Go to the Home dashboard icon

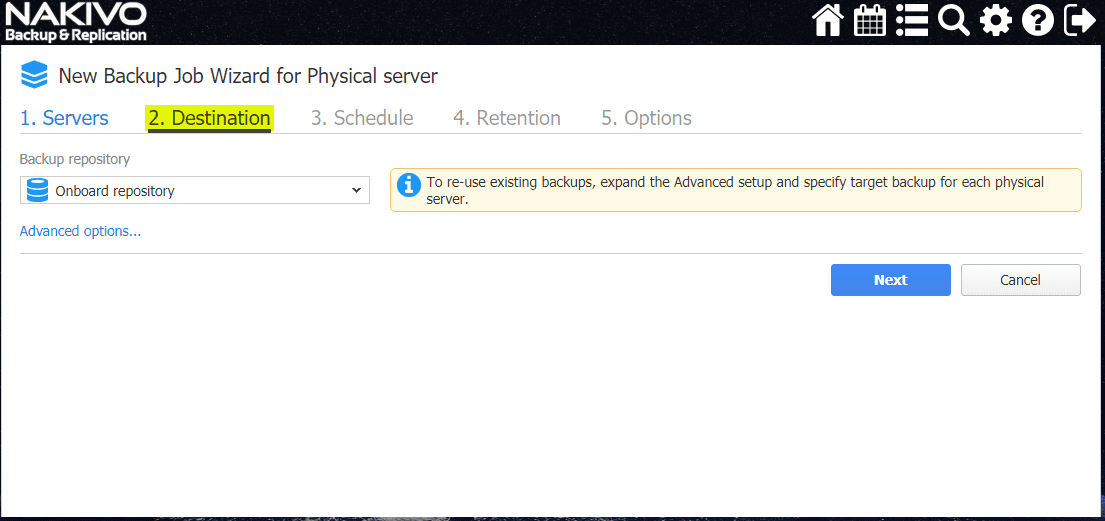click(x=828, y=20)
